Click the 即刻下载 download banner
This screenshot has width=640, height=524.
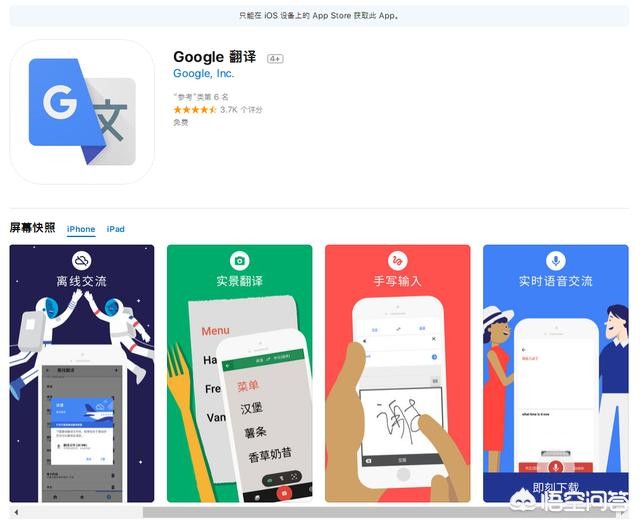point(556,487)
